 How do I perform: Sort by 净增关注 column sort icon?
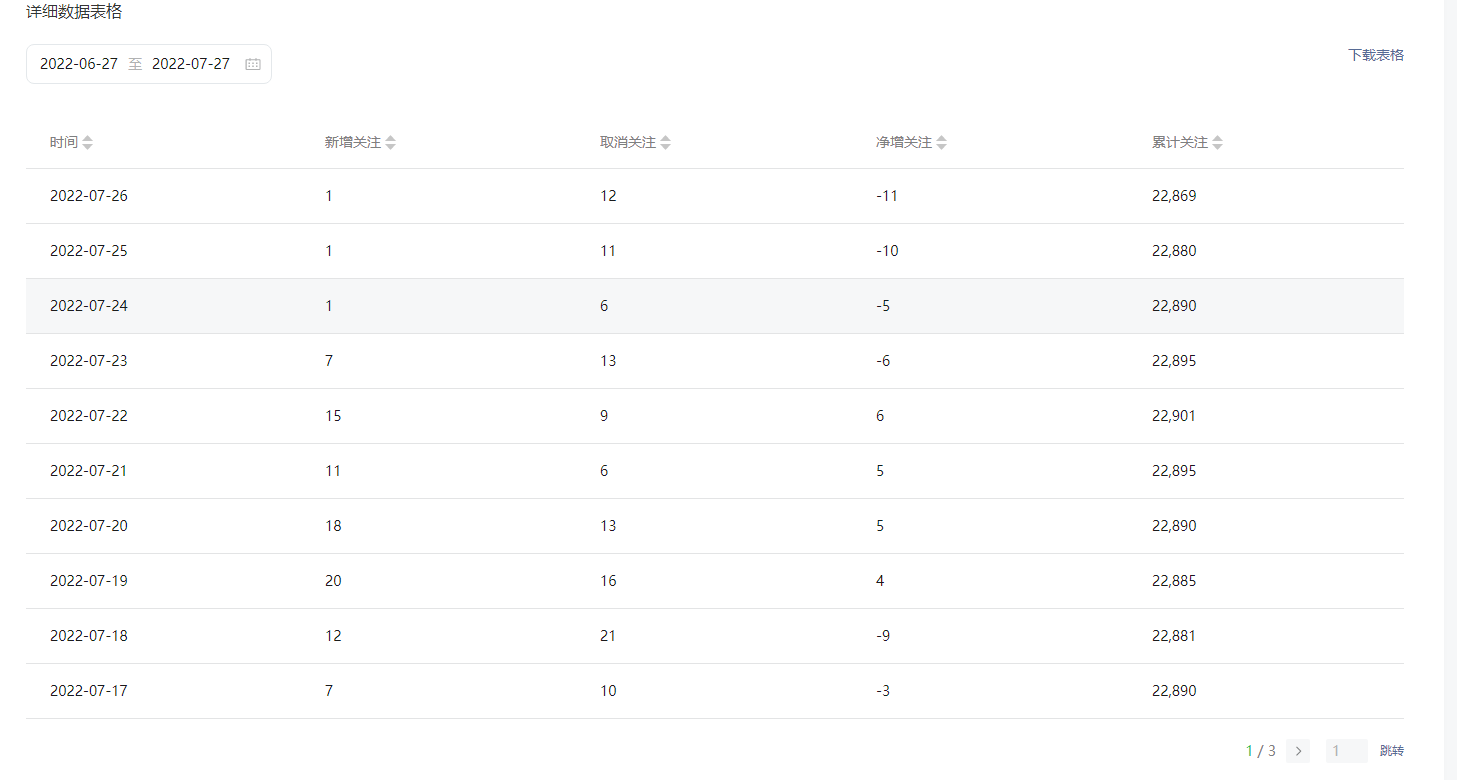942,143
